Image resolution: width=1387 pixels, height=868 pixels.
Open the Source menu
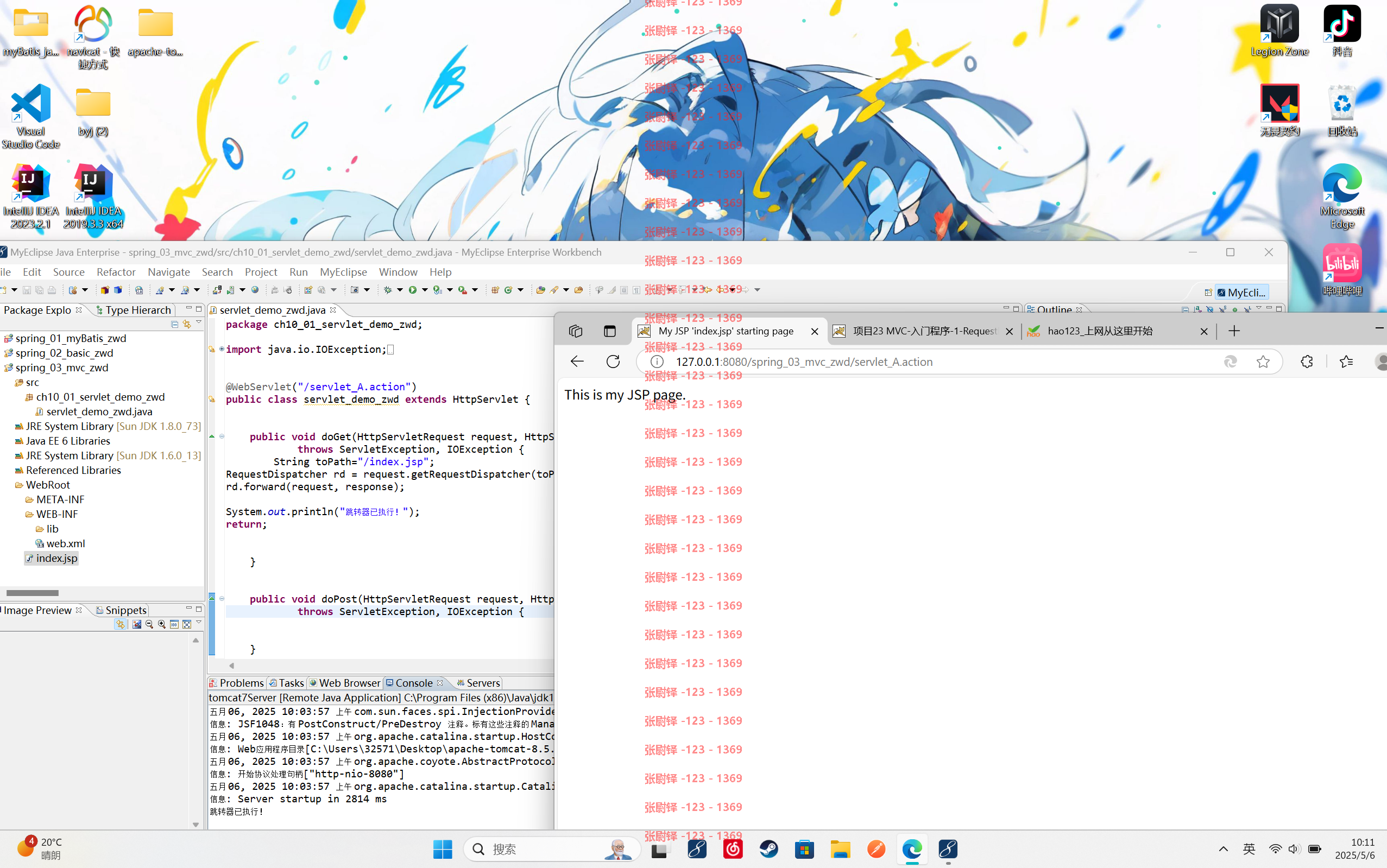(x=68, y=271)
